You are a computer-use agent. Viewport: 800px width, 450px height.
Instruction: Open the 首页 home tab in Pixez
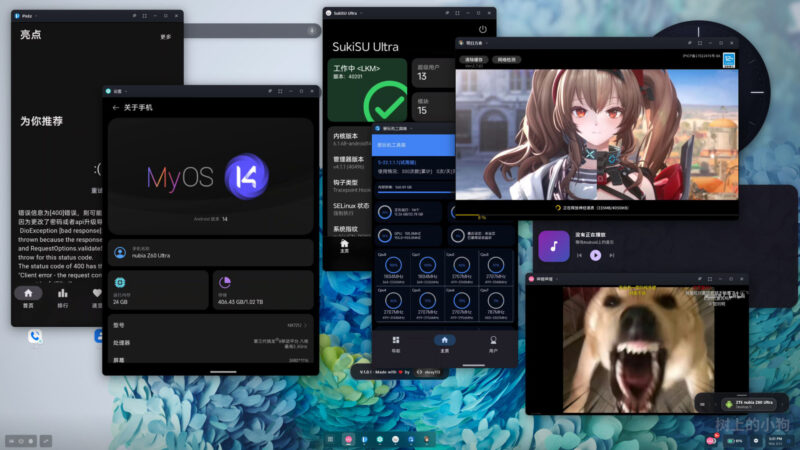(x=28, y=297)
